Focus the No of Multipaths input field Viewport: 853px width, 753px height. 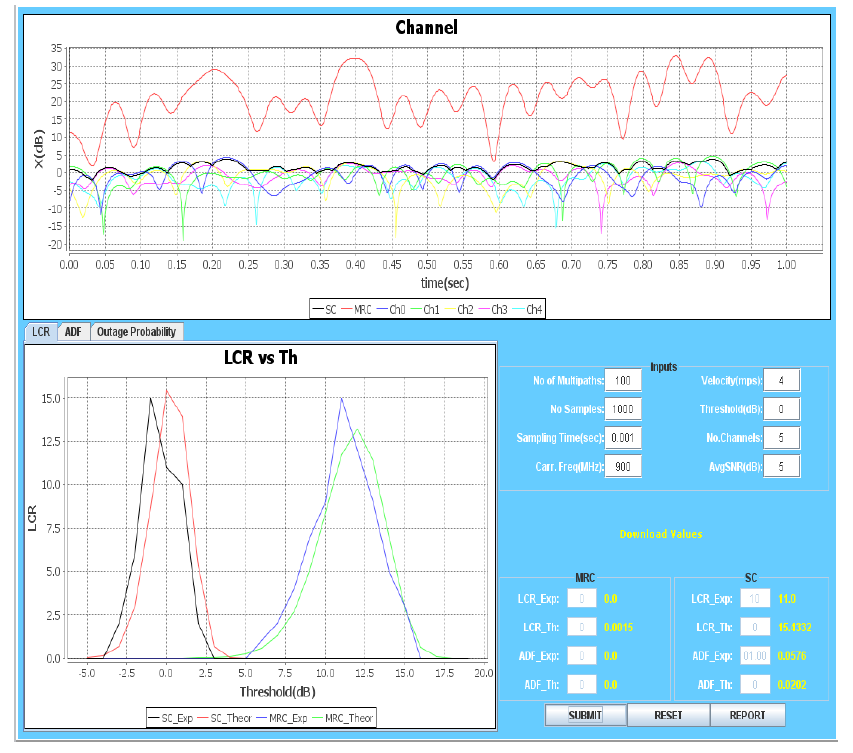click(x=624, y=381)
